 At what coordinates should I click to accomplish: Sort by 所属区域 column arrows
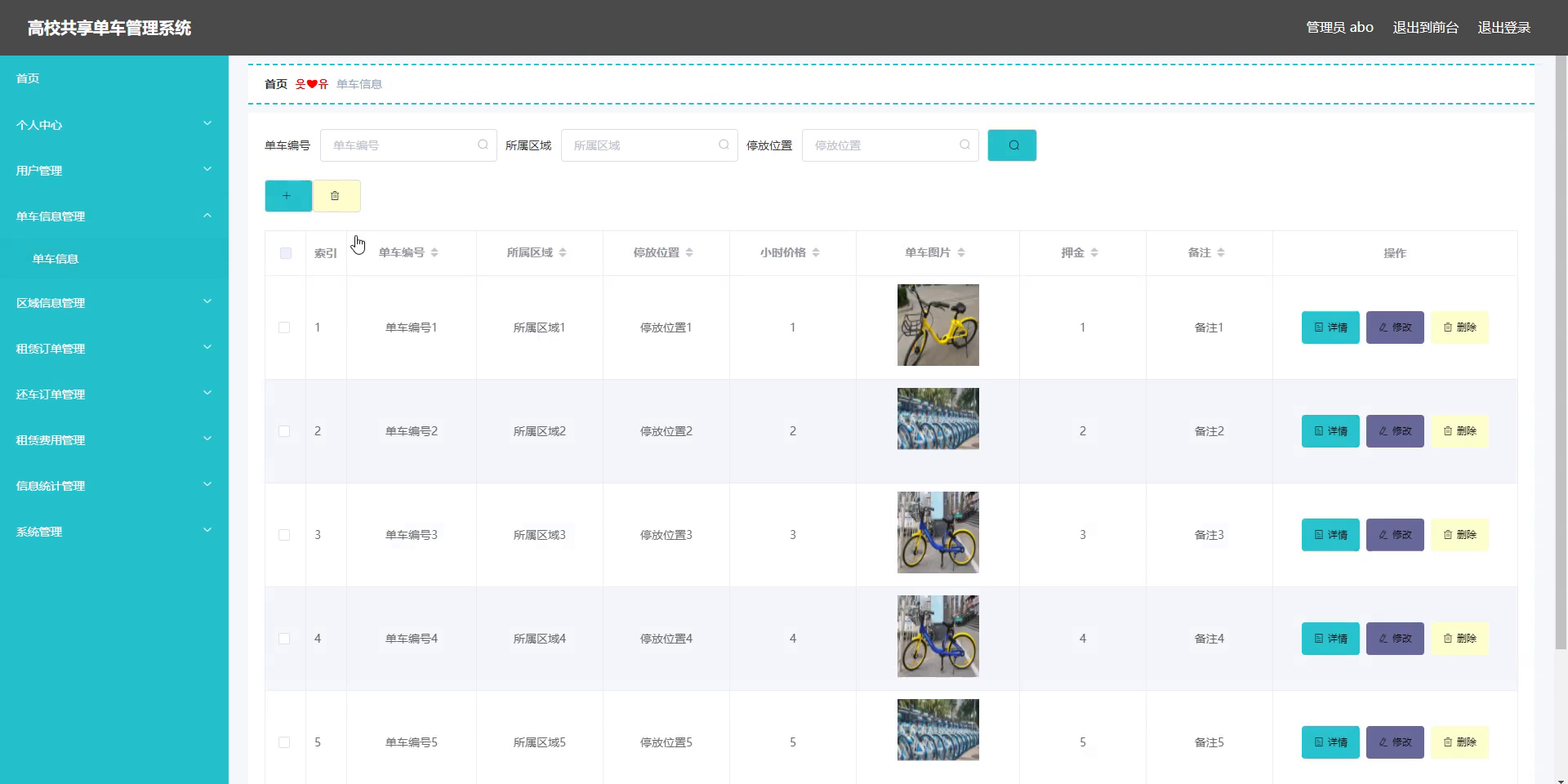pos(563,253)
